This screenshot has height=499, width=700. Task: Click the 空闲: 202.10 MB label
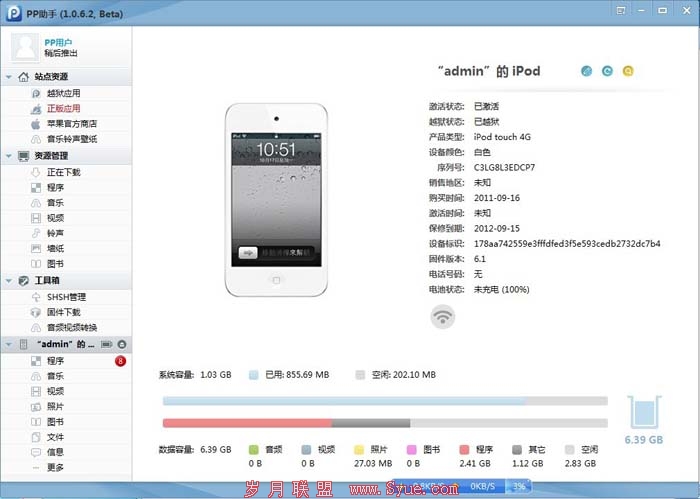404,375
